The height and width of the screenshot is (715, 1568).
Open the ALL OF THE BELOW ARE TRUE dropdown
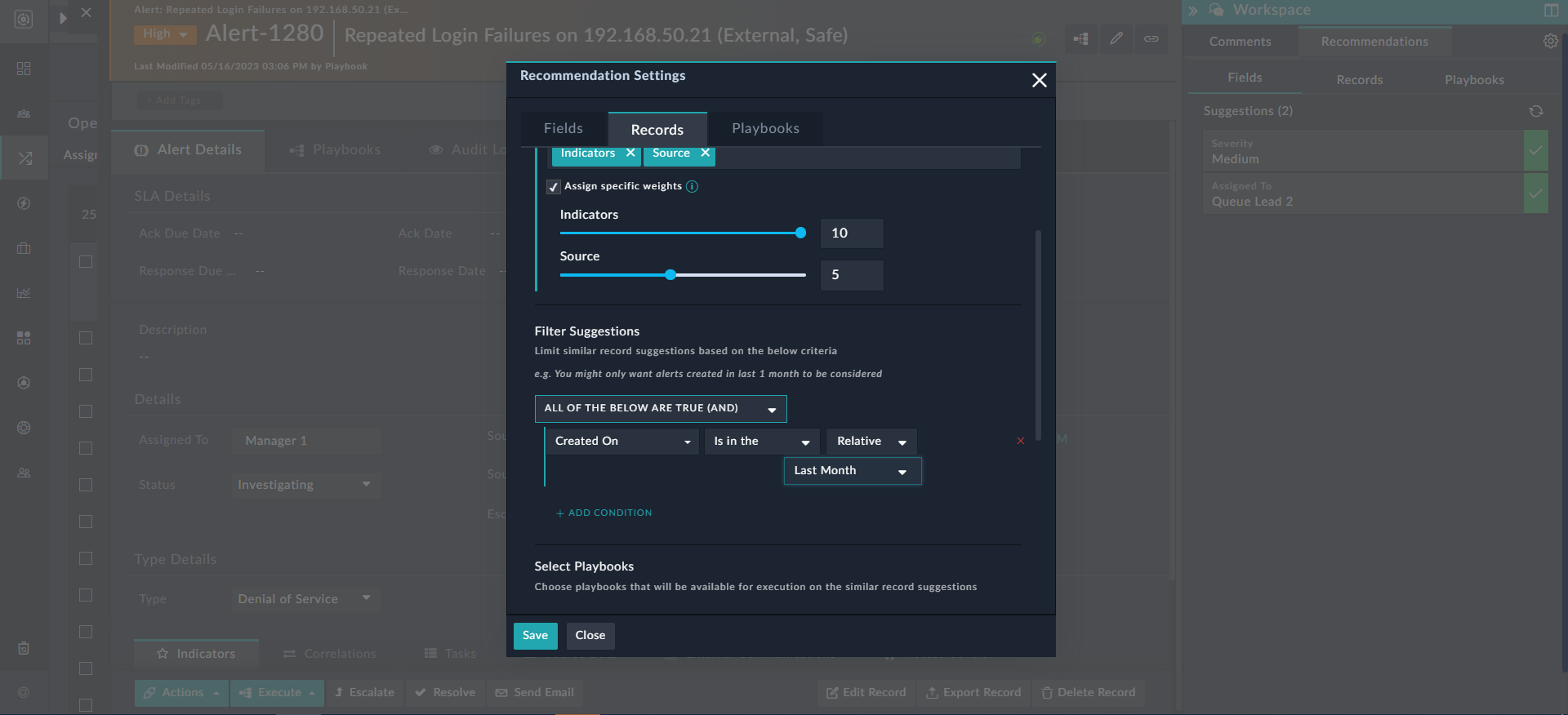[x=661, y=409]
